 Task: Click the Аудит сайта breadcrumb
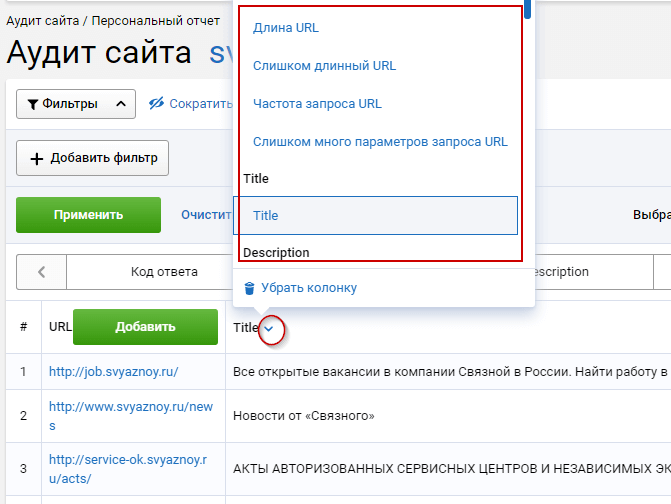43,21
